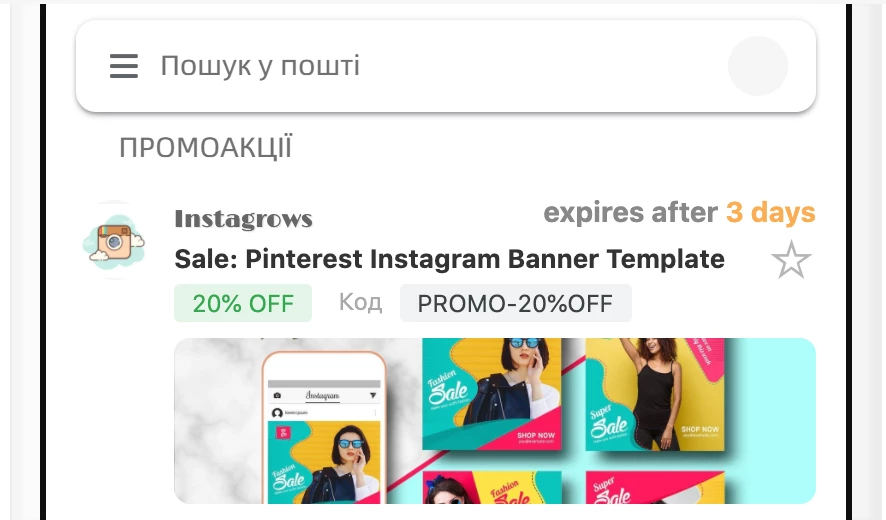Open the Instagrows sender name
This screenshot has width=886, height=520.
(x=244, y=219)
